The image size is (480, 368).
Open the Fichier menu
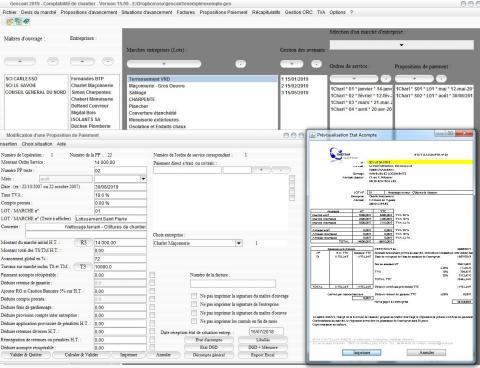click(x=9, y=12)
